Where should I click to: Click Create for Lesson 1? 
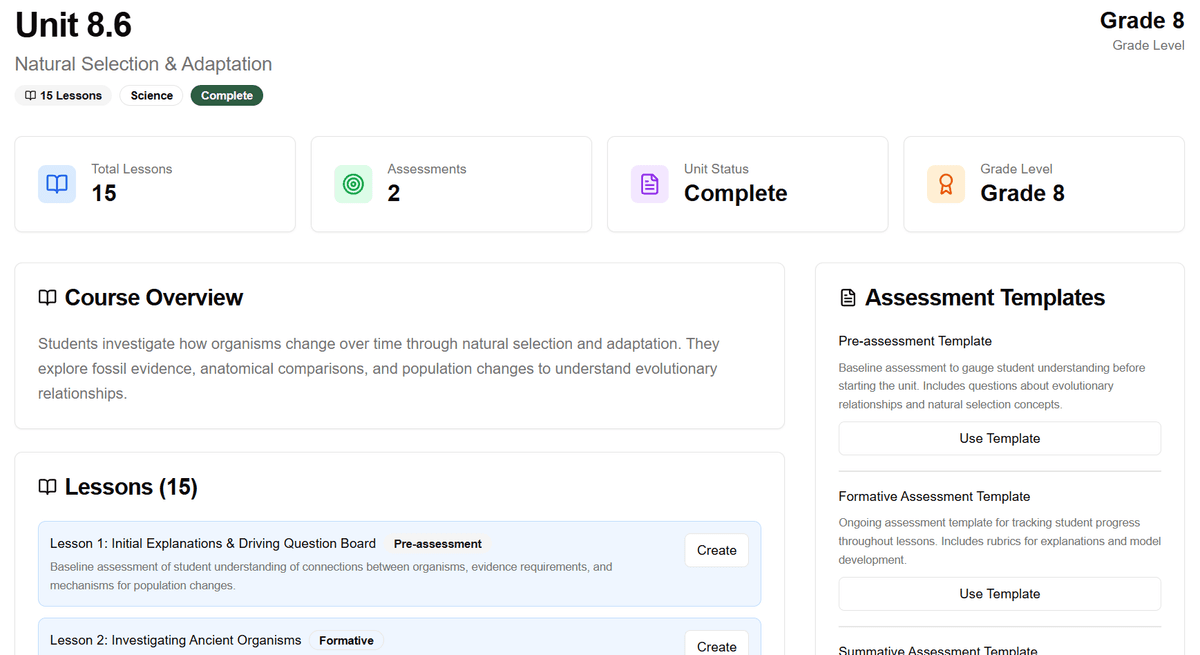click(716, 550)
